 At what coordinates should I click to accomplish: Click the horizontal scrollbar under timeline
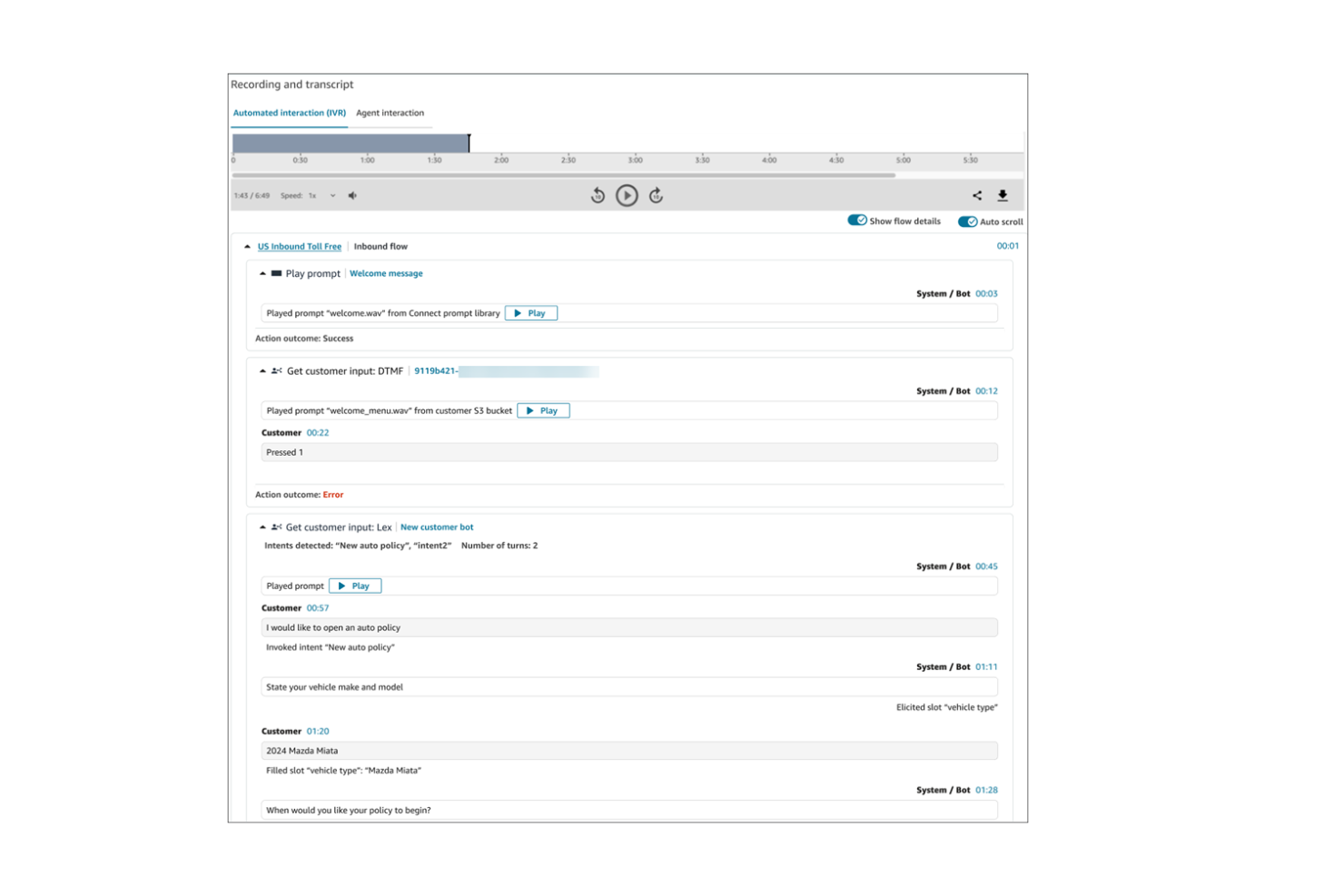(563, 175)
